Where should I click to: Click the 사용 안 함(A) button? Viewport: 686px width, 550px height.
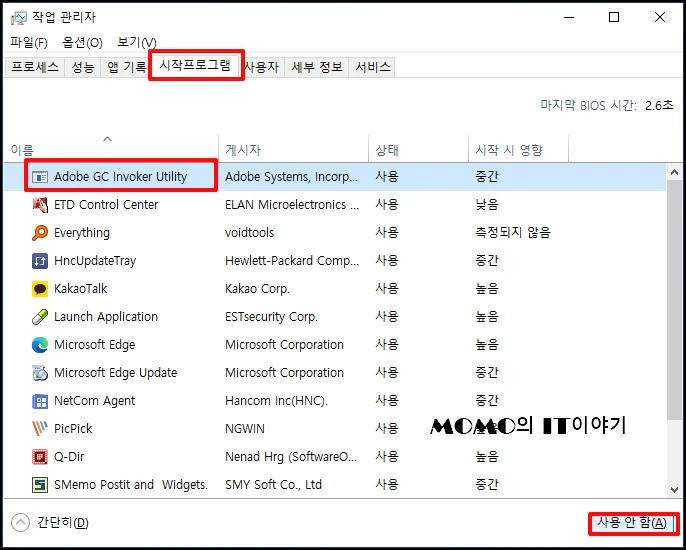click(632, 523)
